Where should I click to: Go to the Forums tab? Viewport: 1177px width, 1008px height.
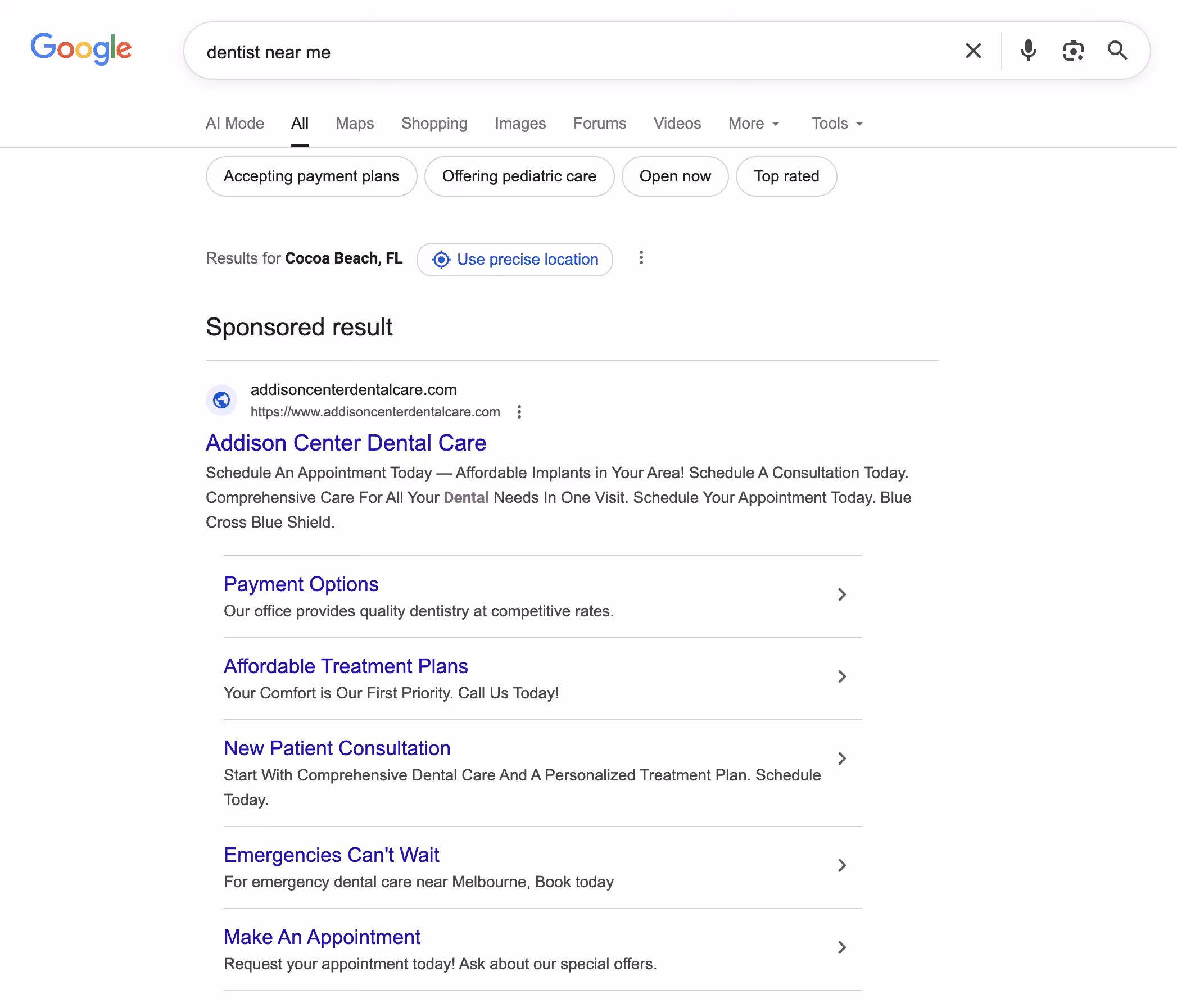pyautogui.click(x=600, y=123)
